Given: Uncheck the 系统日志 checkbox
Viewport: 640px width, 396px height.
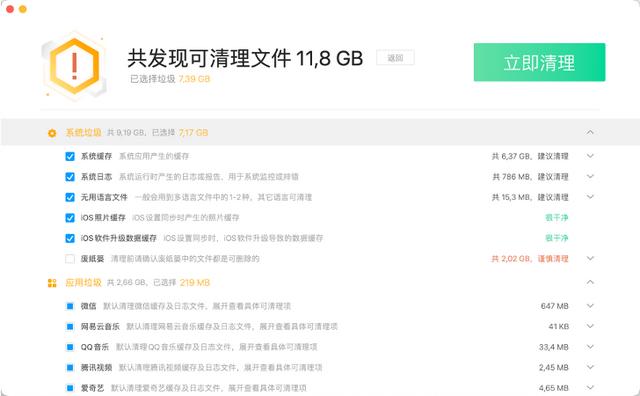Looking at the screenshot, I should (70, 177).
